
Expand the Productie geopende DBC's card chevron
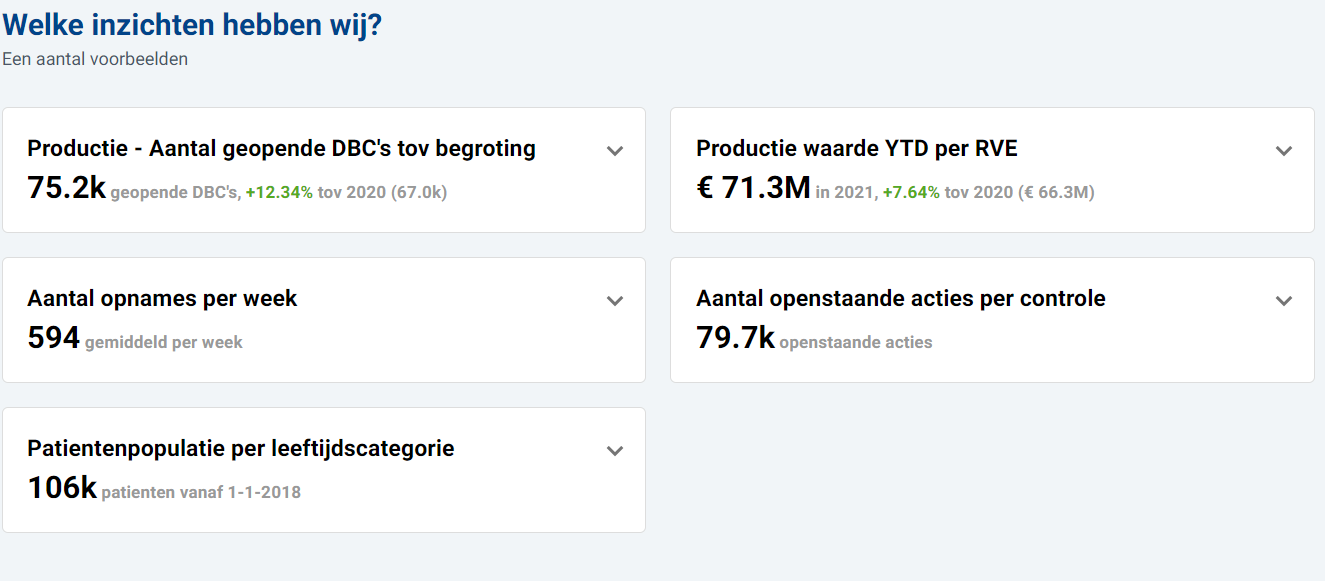[x=615, y=151]
